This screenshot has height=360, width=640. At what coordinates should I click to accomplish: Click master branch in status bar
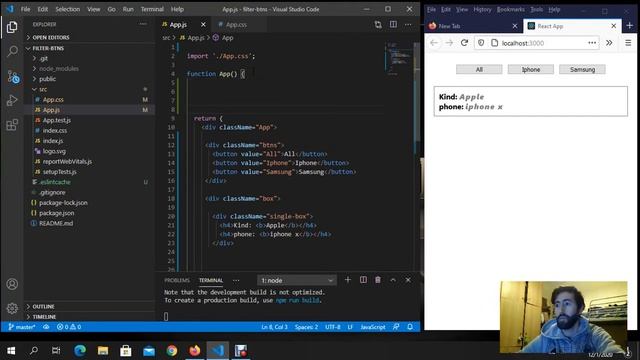pyautogui.click(x=22, y=327)
